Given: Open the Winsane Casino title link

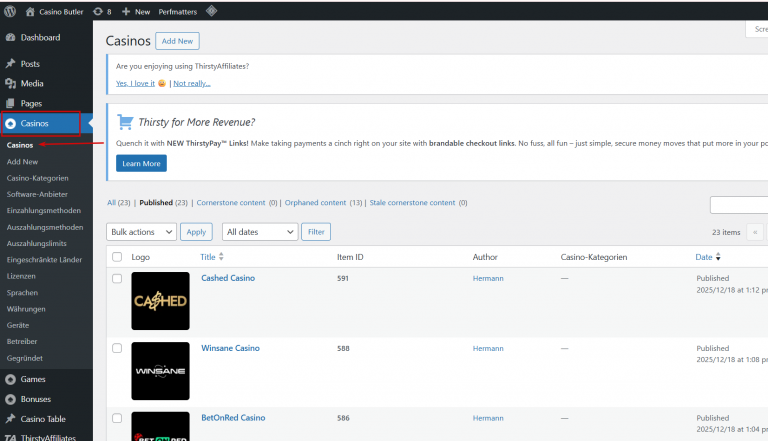Looking at the screenshot, I should coord(230,348).
